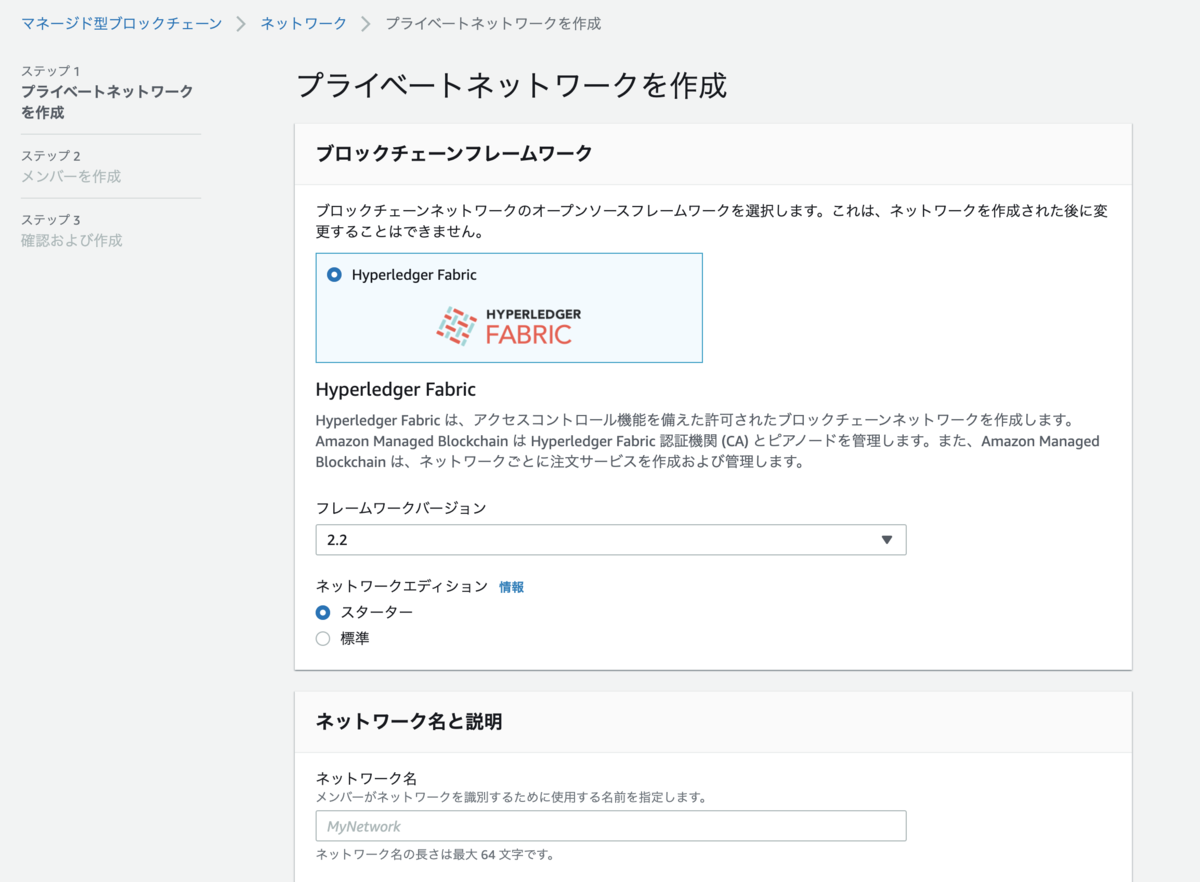Viewport: 1200px width, 882px height.
Task: Select the Hyperledger Fabric radio button
Action: tap(334, 275)
